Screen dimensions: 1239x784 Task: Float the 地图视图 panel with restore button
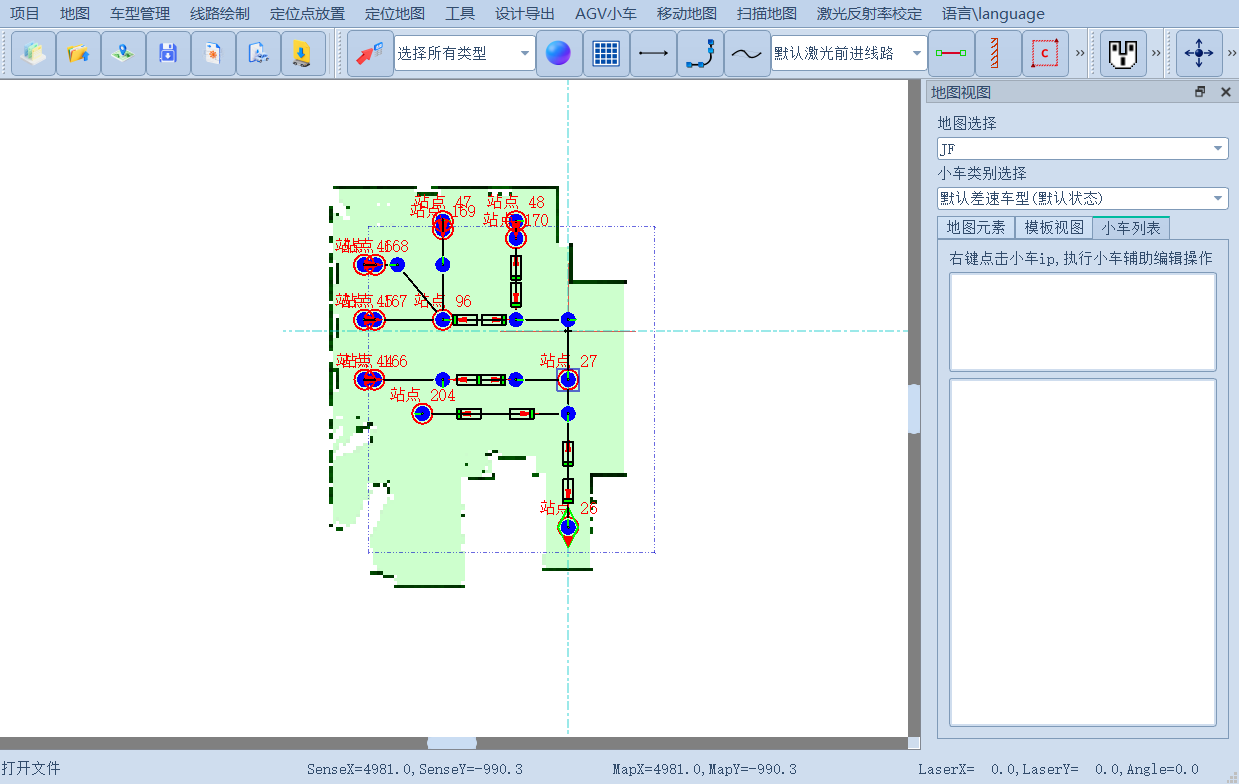[1200, 92]
